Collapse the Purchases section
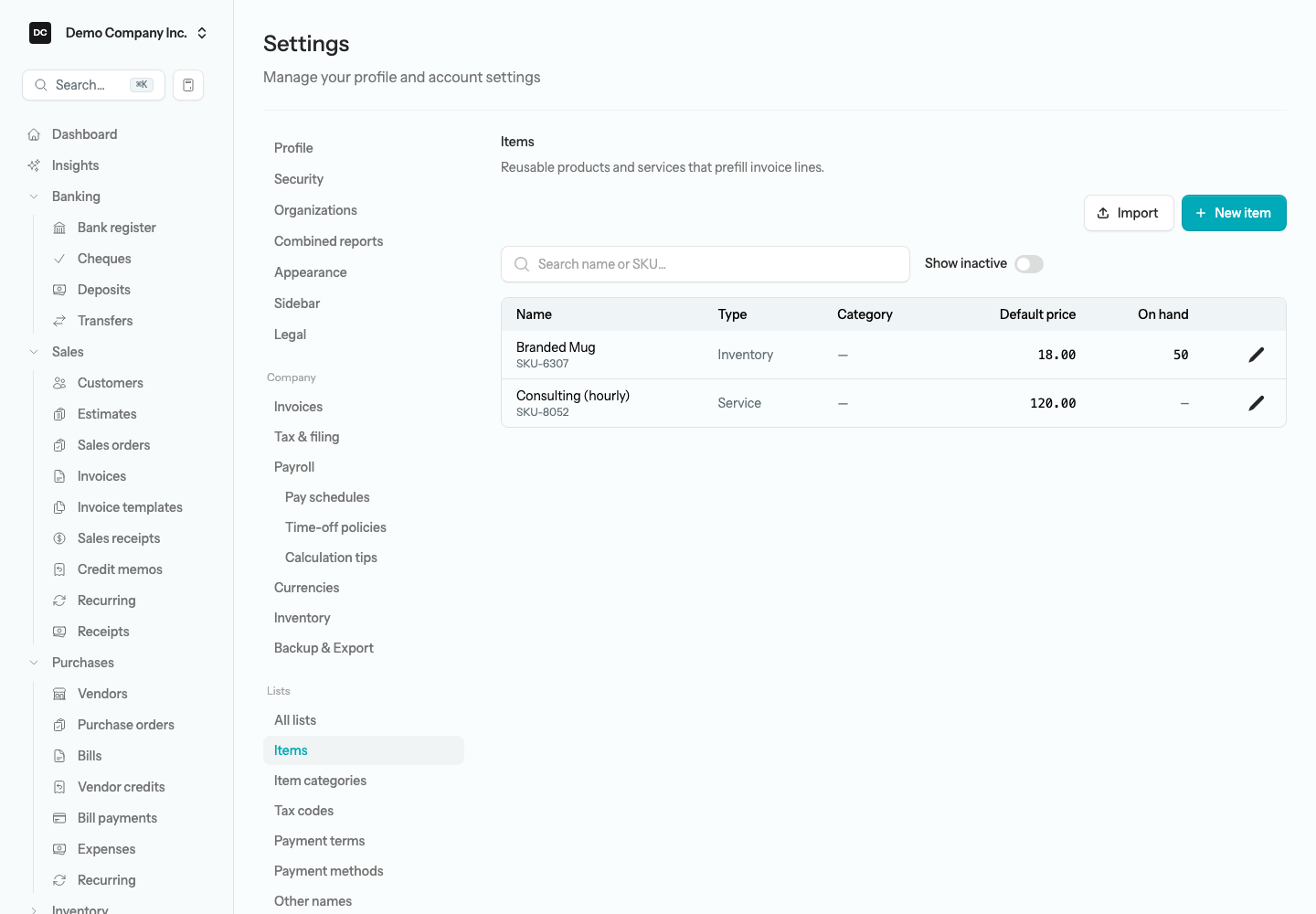 pyautogui.click(x=34, y=663)
